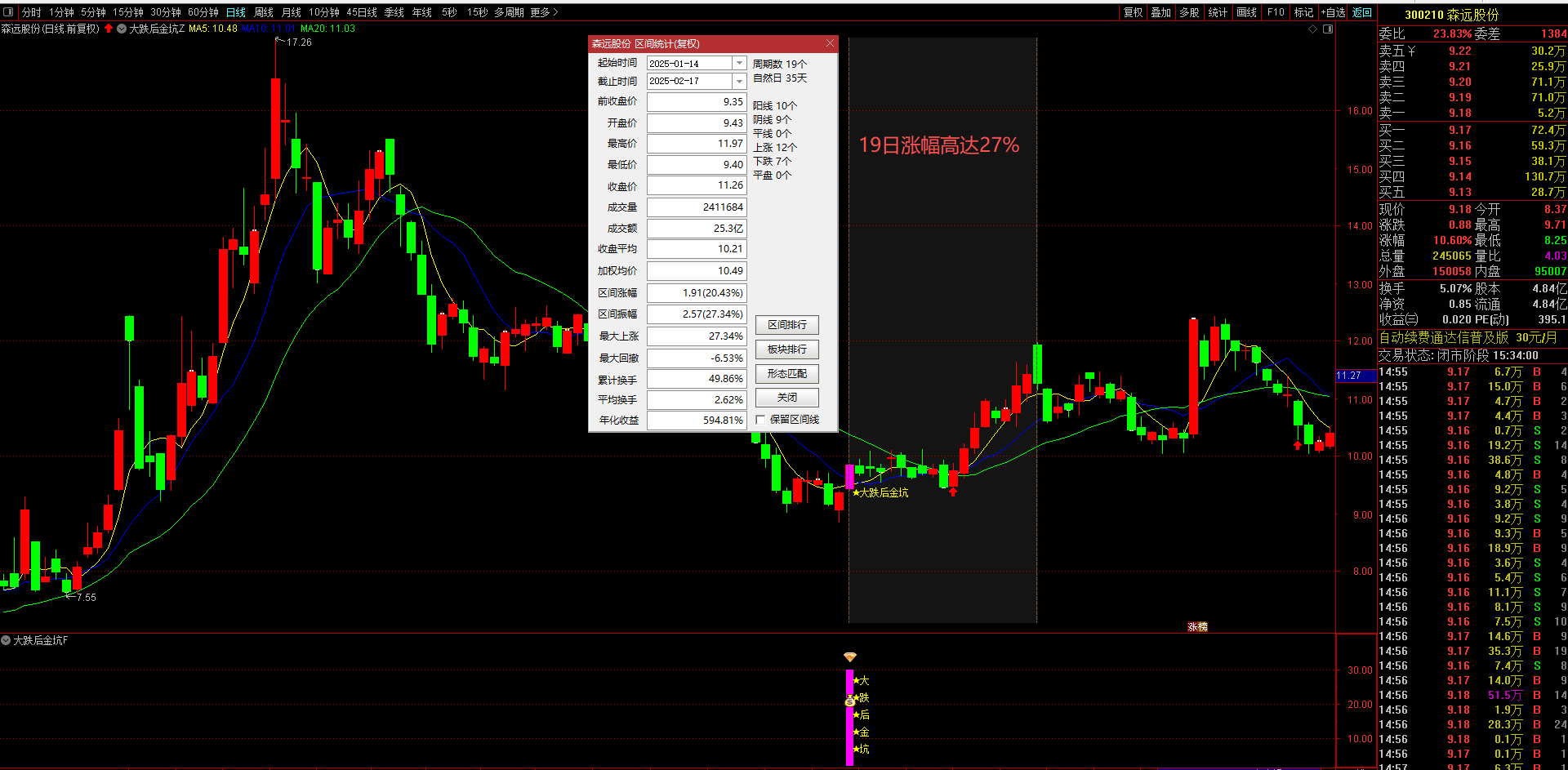Click the 叠加 overlay toolbar button
Viewport: 1568px width, 770px height.
click(x=1160, y=12)
